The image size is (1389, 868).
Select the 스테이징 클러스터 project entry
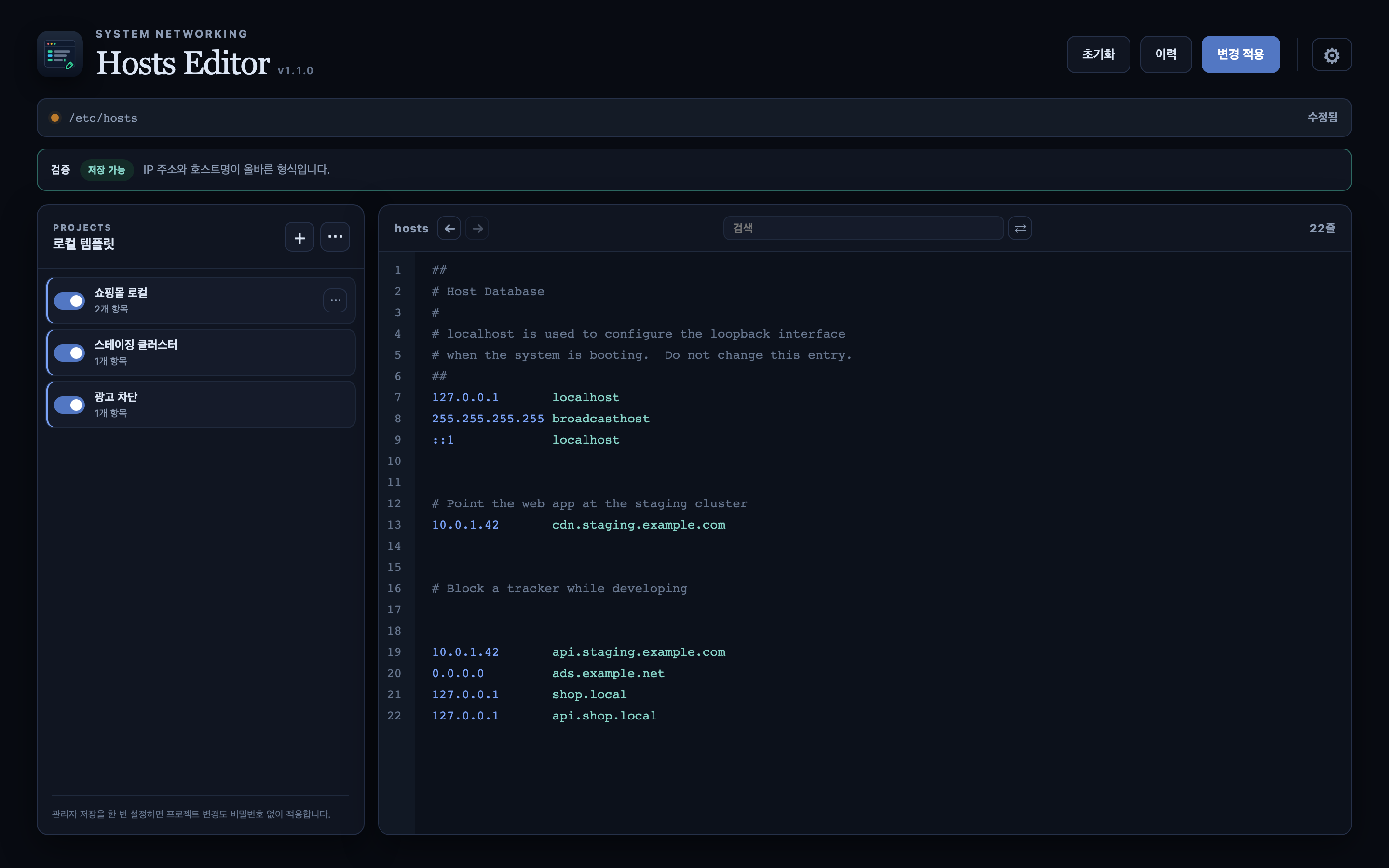(201, 353)
